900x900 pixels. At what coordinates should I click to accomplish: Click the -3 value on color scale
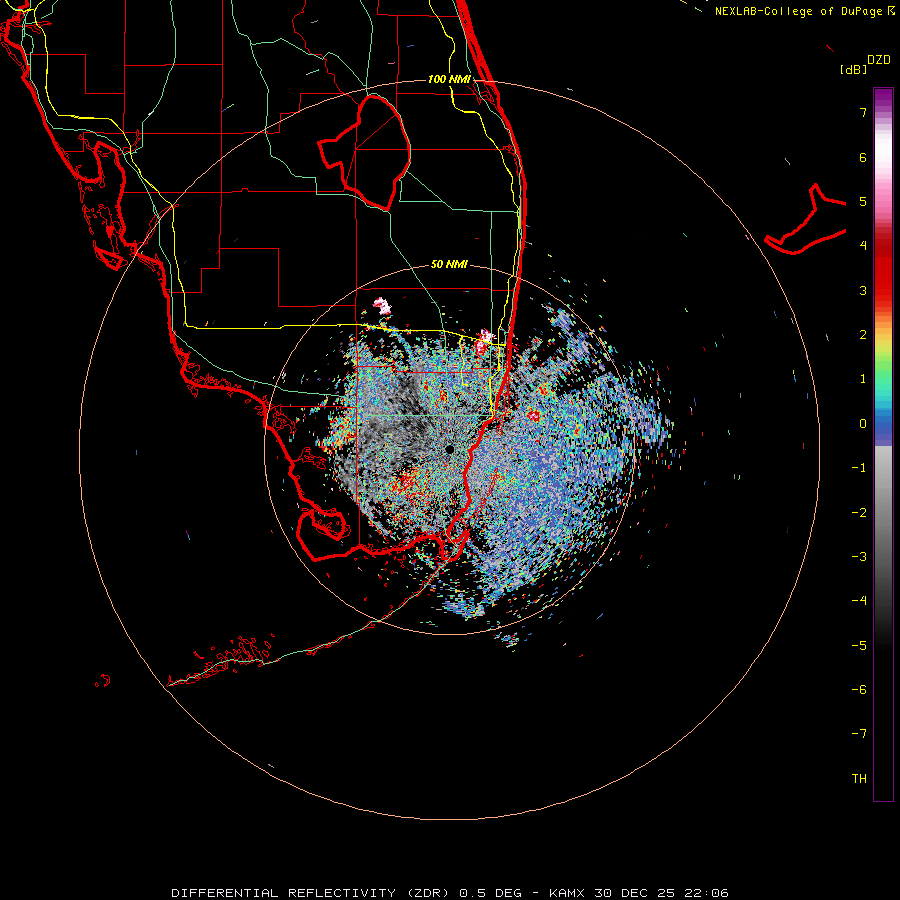pos(859,556)
